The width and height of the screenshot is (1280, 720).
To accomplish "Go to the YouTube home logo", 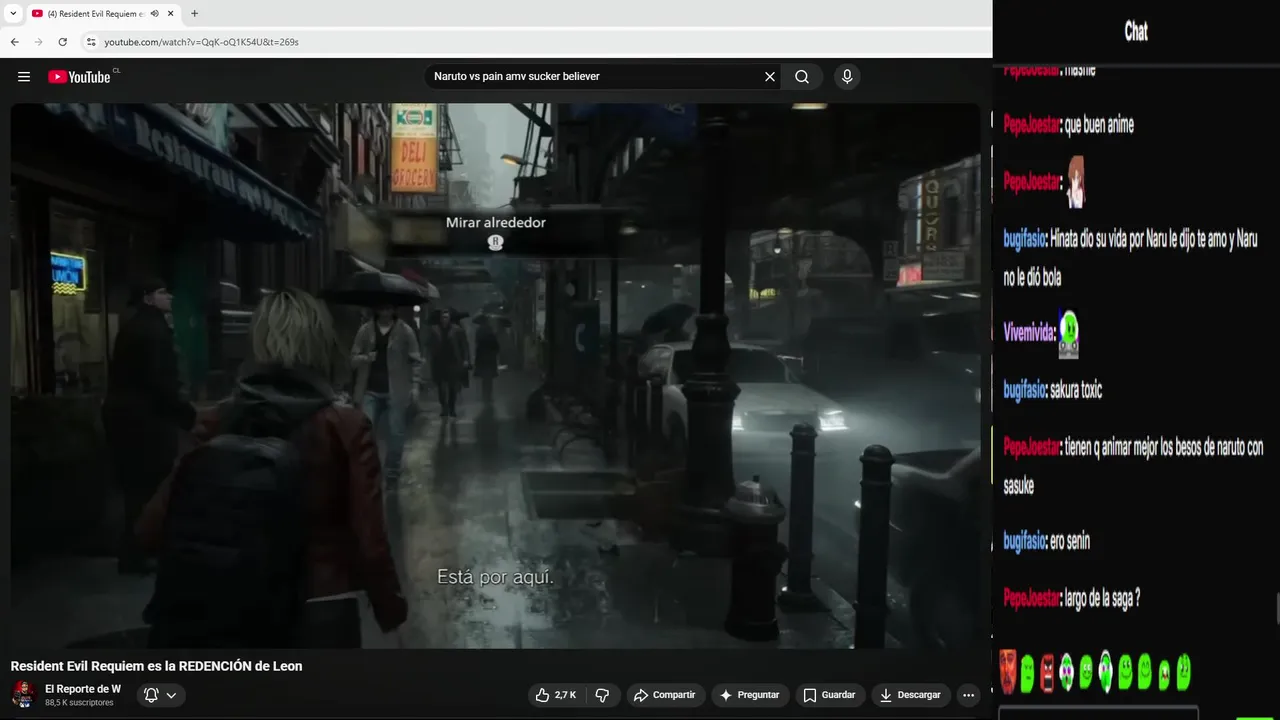I will 79,77.
